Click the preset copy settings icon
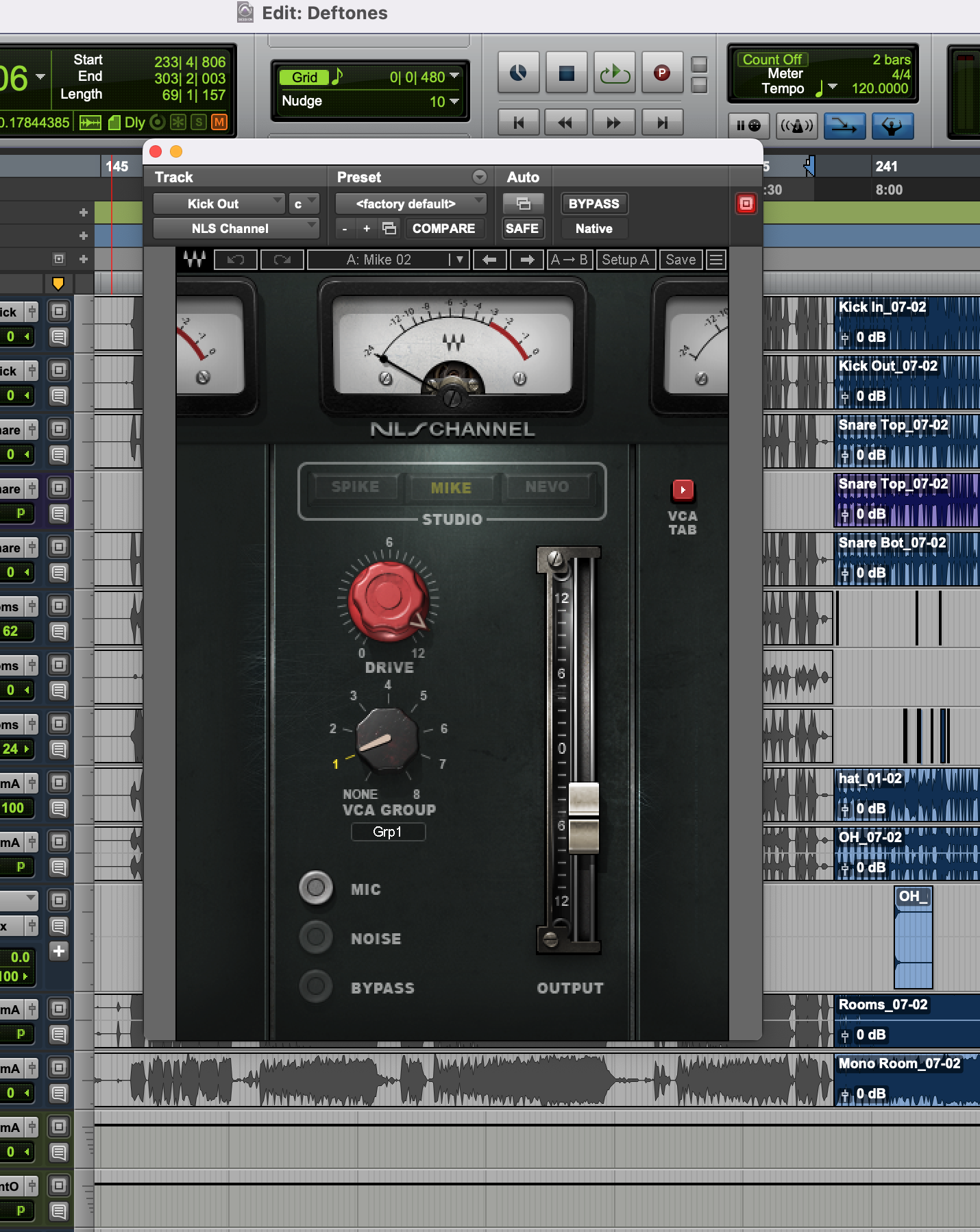Image resolution: width=980 pixels, height=1232 pixels. tap(389, 228)
